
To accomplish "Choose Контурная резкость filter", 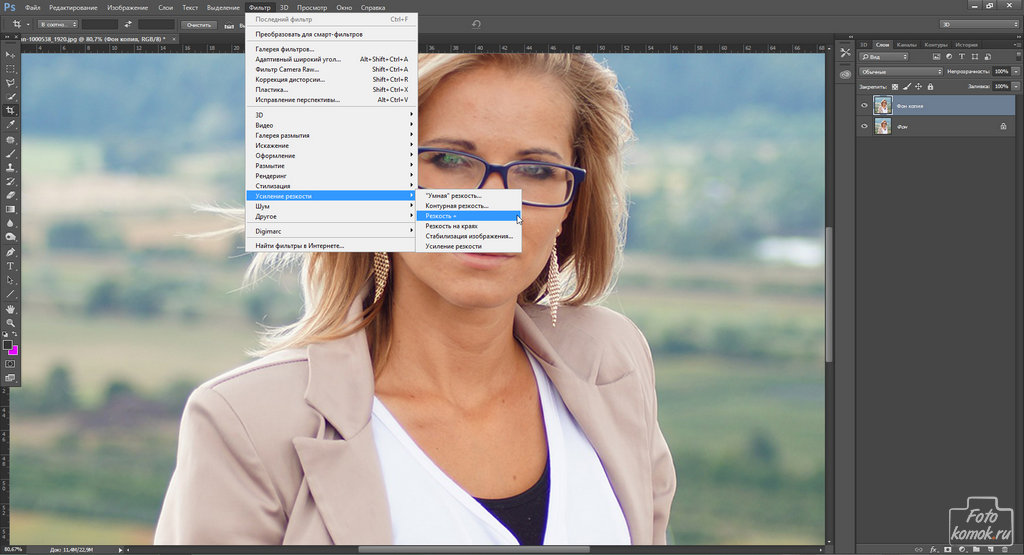I will 469,206.
